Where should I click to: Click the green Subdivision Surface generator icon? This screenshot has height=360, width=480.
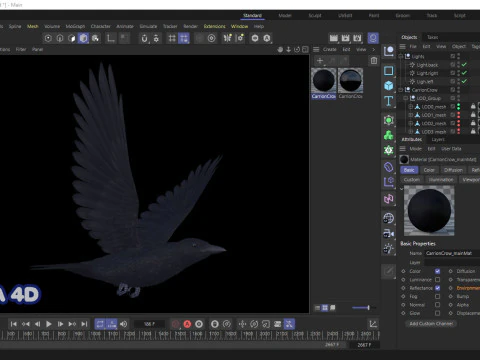click(x=389, y=120)
